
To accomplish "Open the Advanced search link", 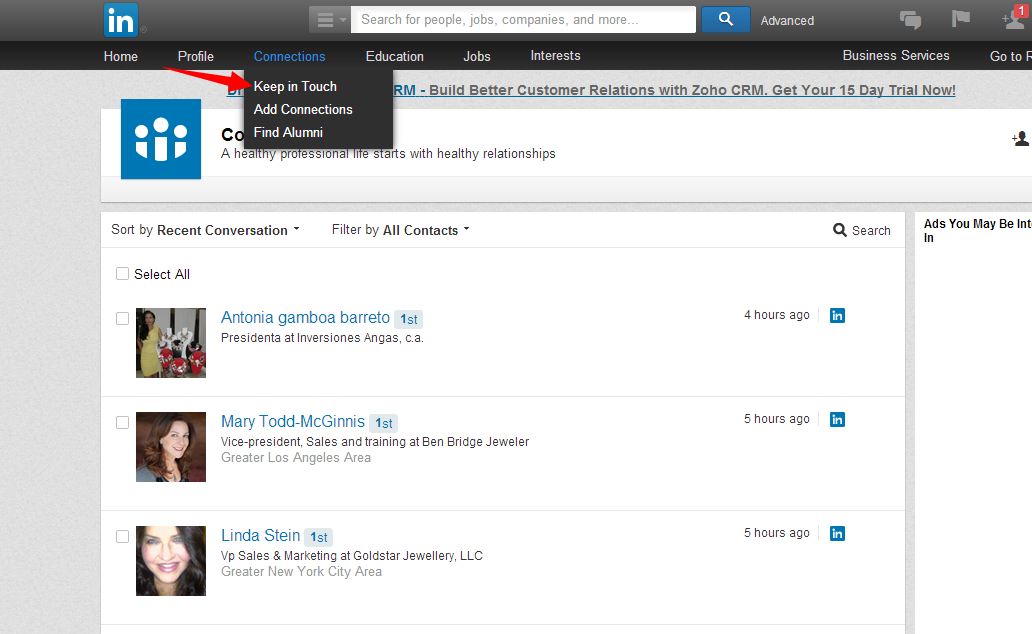I will pyautogui.click(x=787, y=21).
